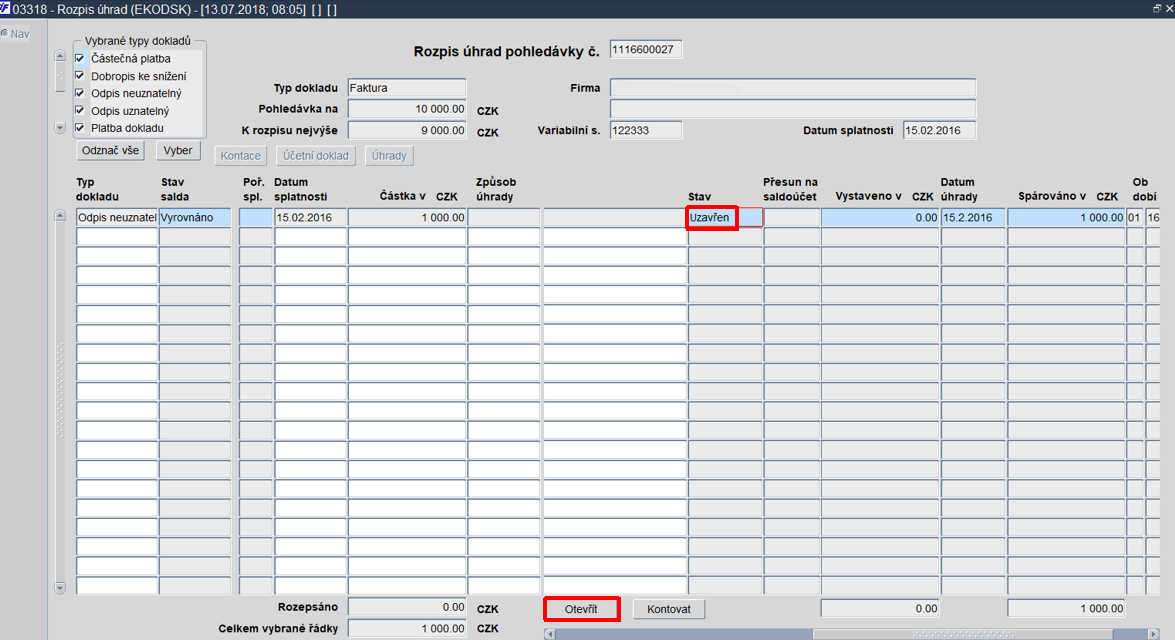1175x640 pixels.
Task: Click the Vyber button
Action: click(178, 151)
